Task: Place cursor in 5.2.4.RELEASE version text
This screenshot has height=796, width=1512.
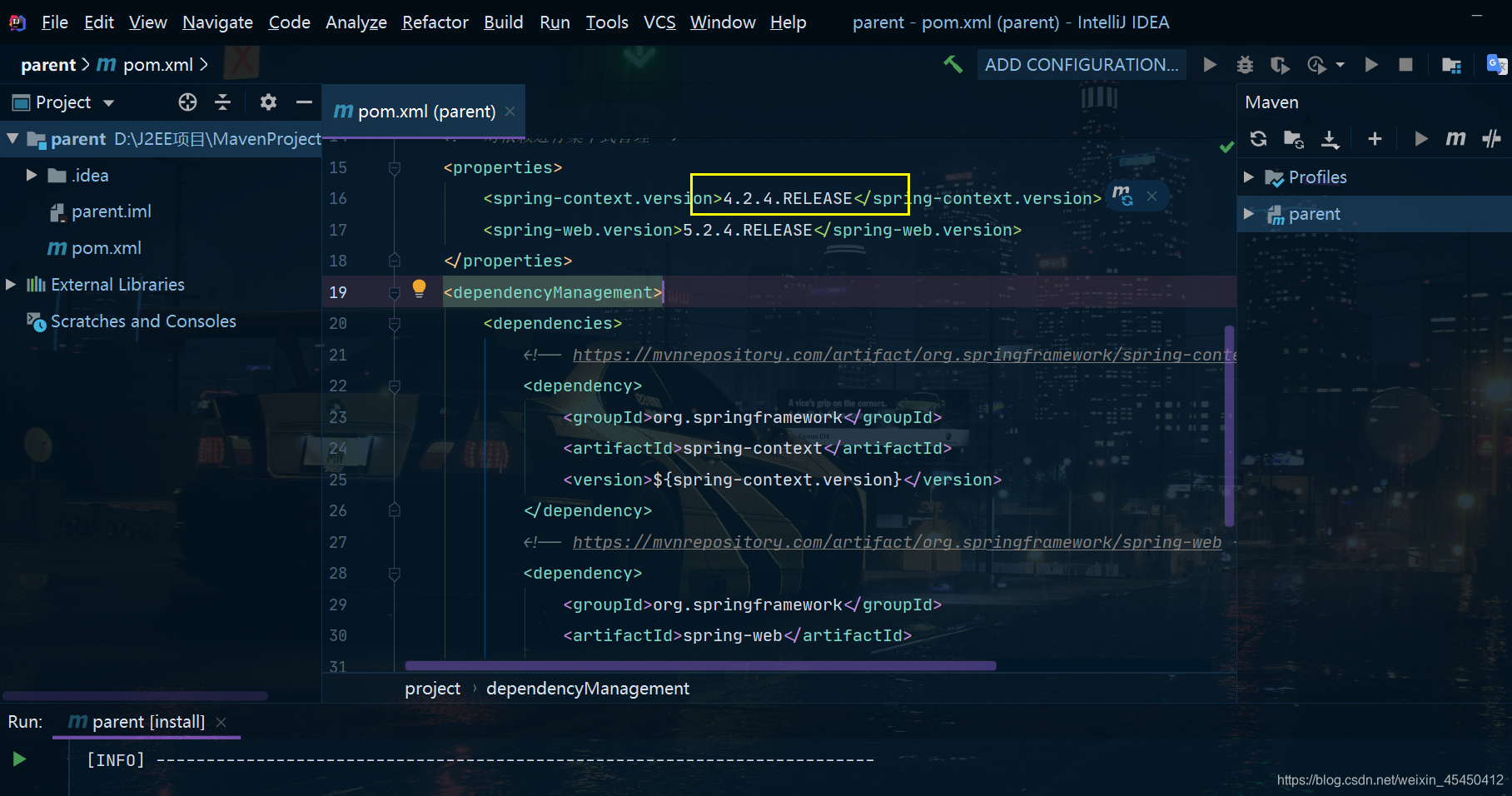Action: [x=747, y=230]
